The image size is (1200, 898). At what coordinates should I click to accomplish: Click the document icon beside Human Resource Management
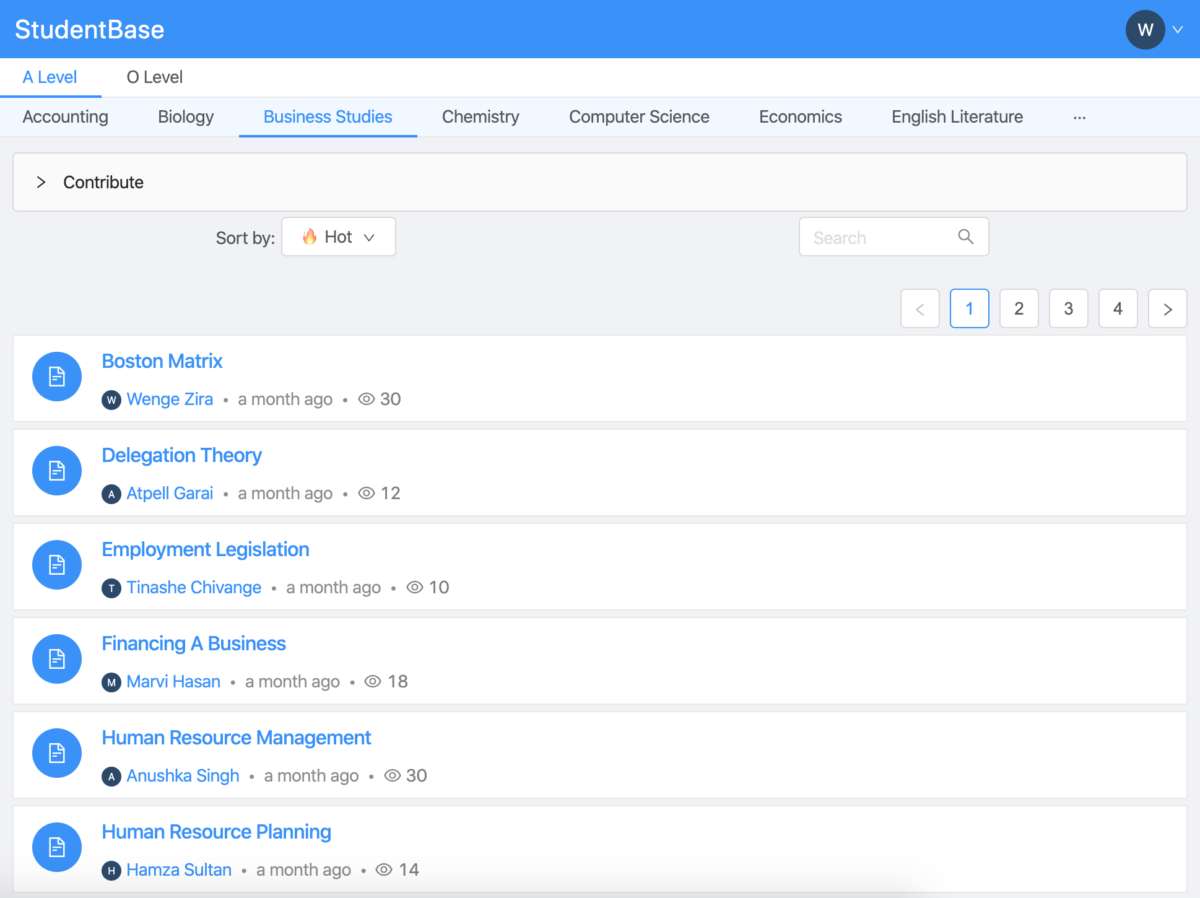57,753
